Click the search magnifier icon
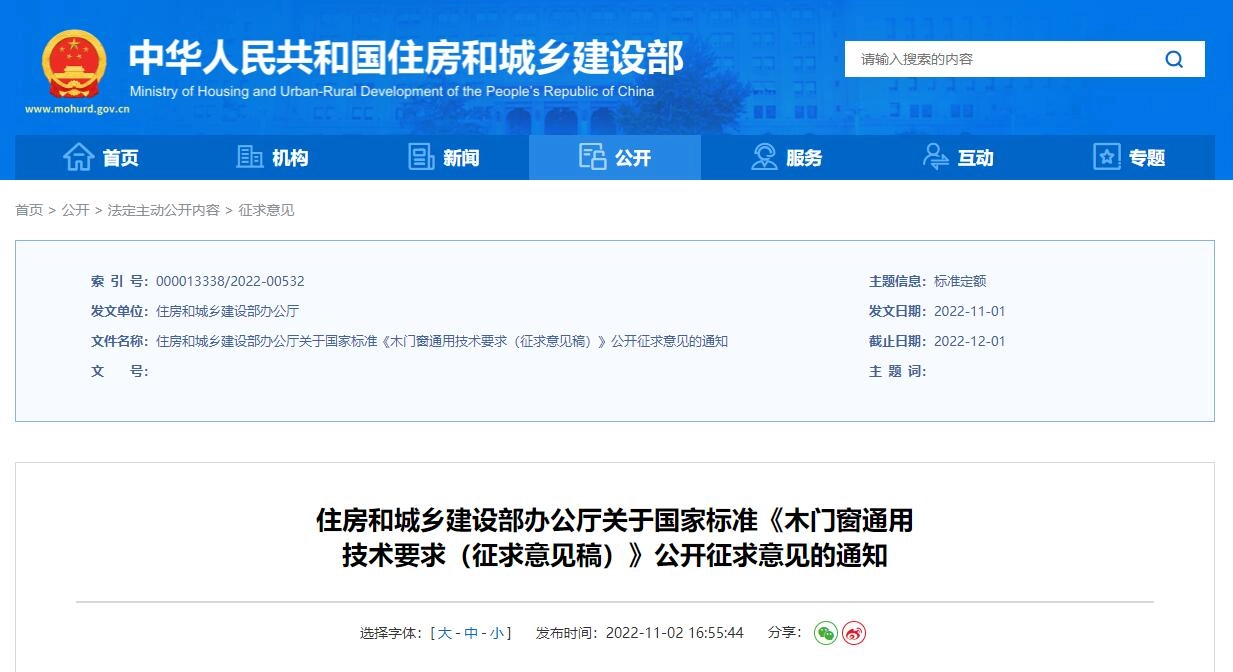The width and height of the screenshot is (1233, 672). (x=1174, y=59)
